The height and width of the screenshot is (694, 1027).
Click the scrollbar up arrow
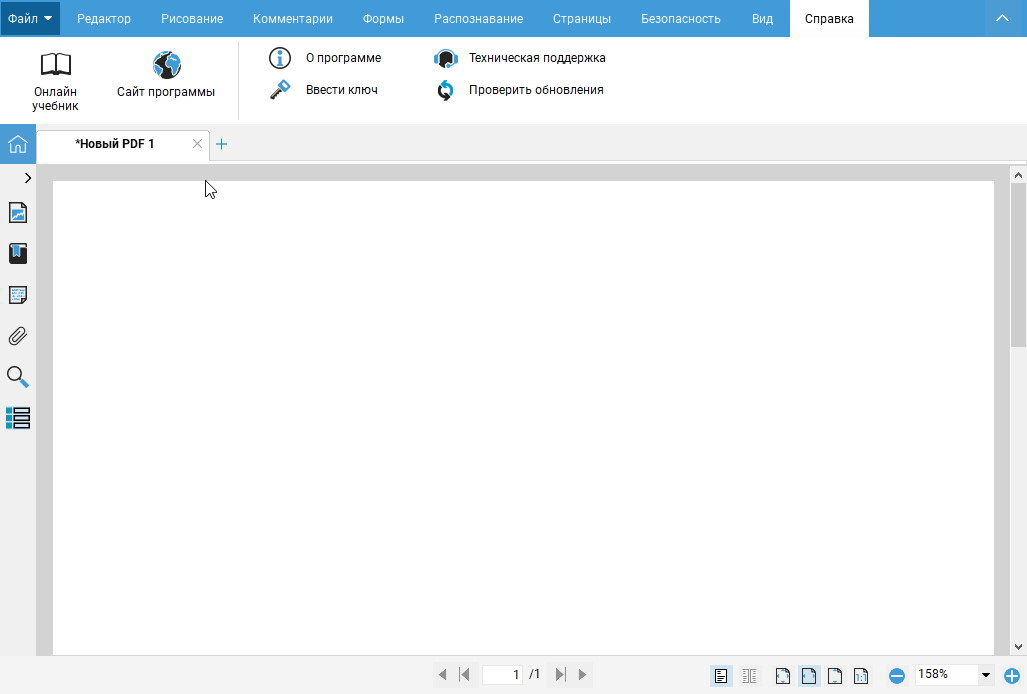tap(1018, 175)
